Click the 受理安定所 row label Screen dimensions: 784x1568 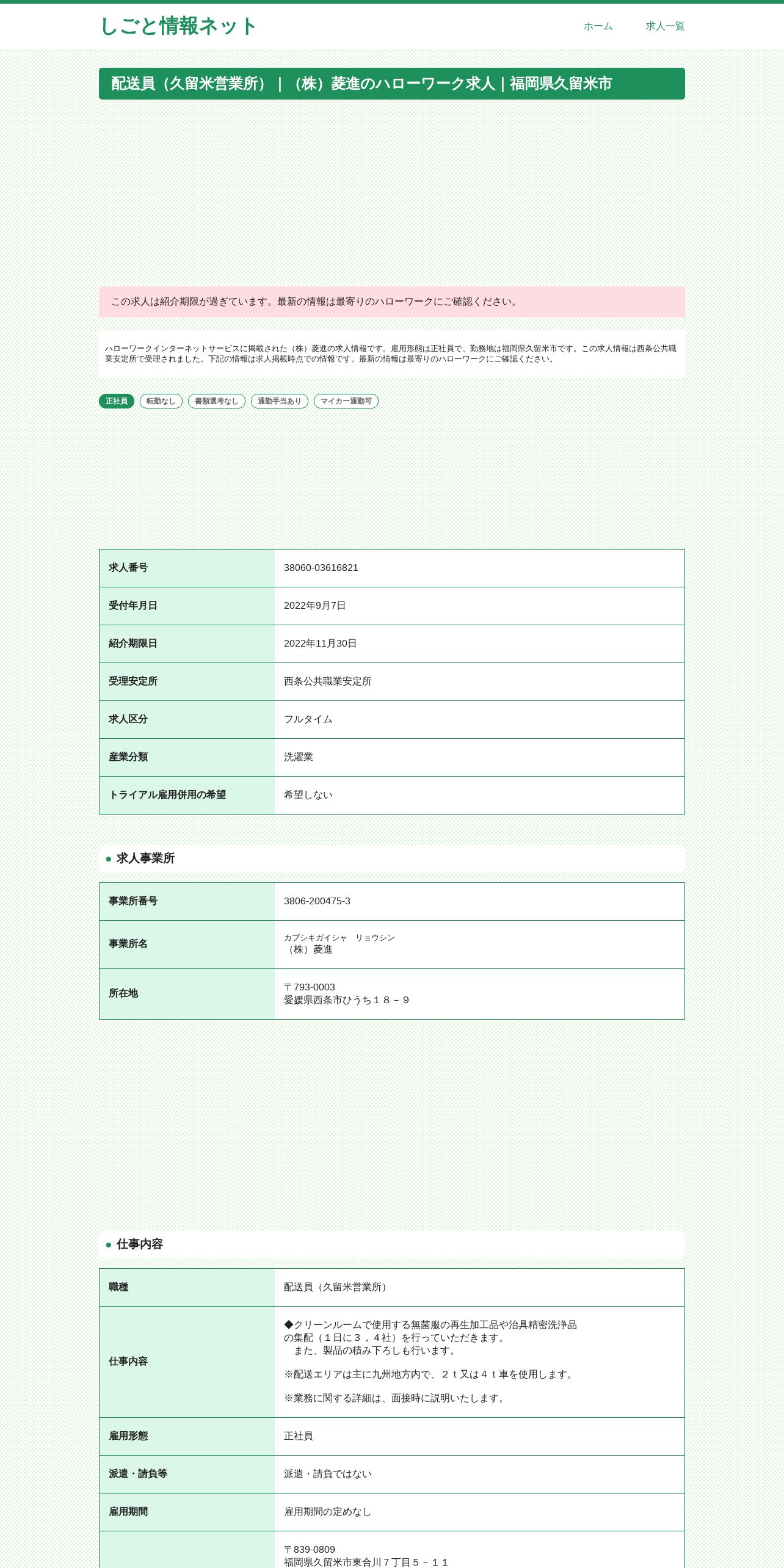tap(133, 681)
